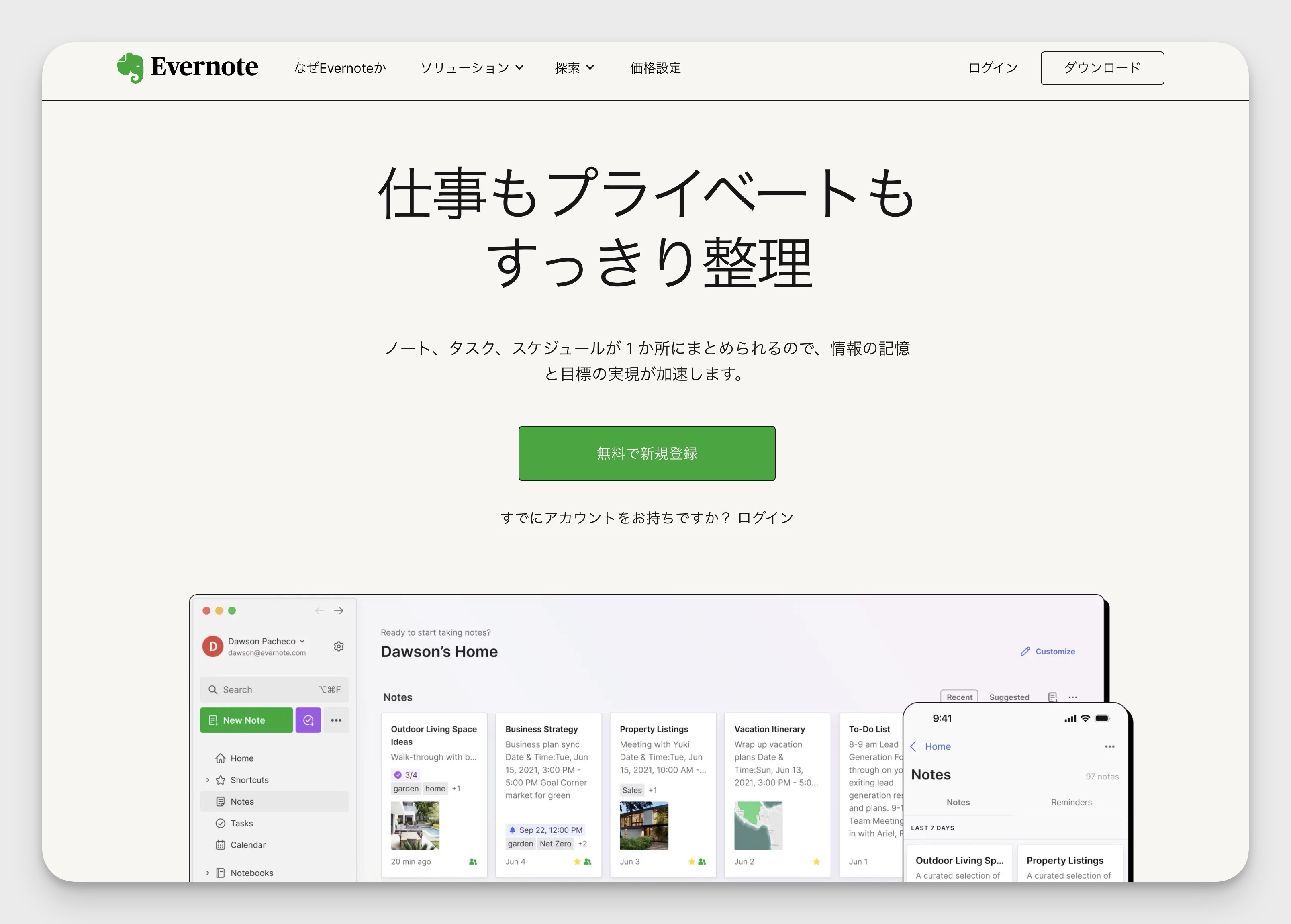This screenshot has width=1291, height=924.
Task: Open the Business Strategy note card
Action: pyautogui.click(x=548, y=795)
